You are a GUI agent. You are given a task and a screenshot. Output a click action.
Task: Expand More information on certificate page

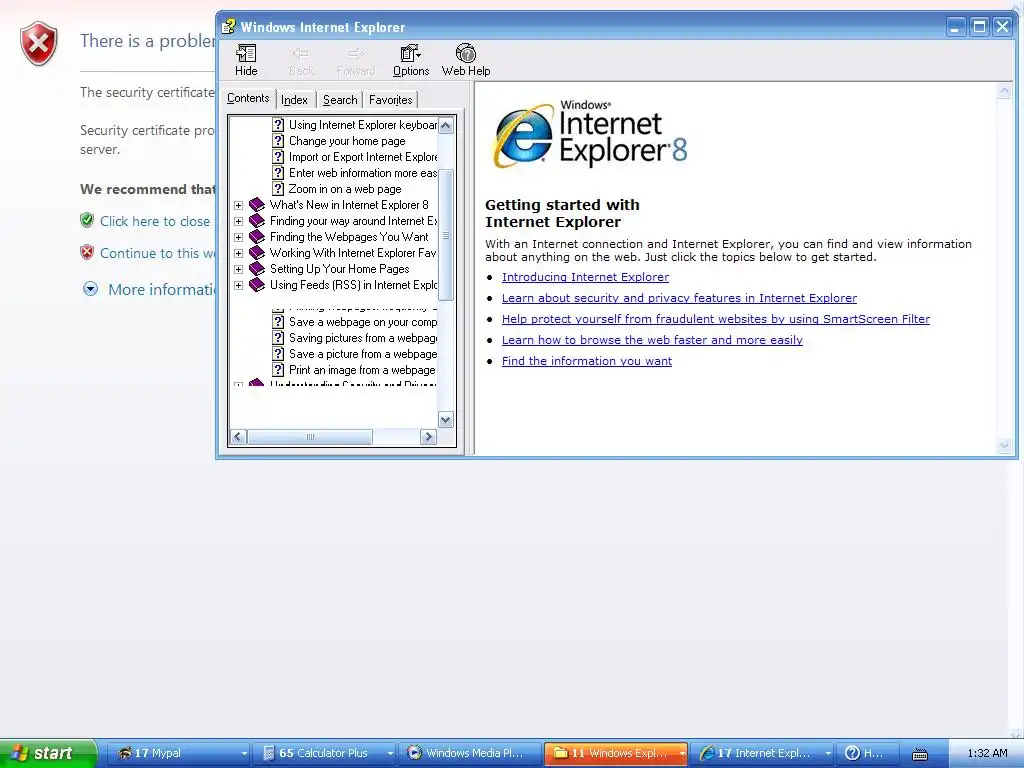(90, 289)
